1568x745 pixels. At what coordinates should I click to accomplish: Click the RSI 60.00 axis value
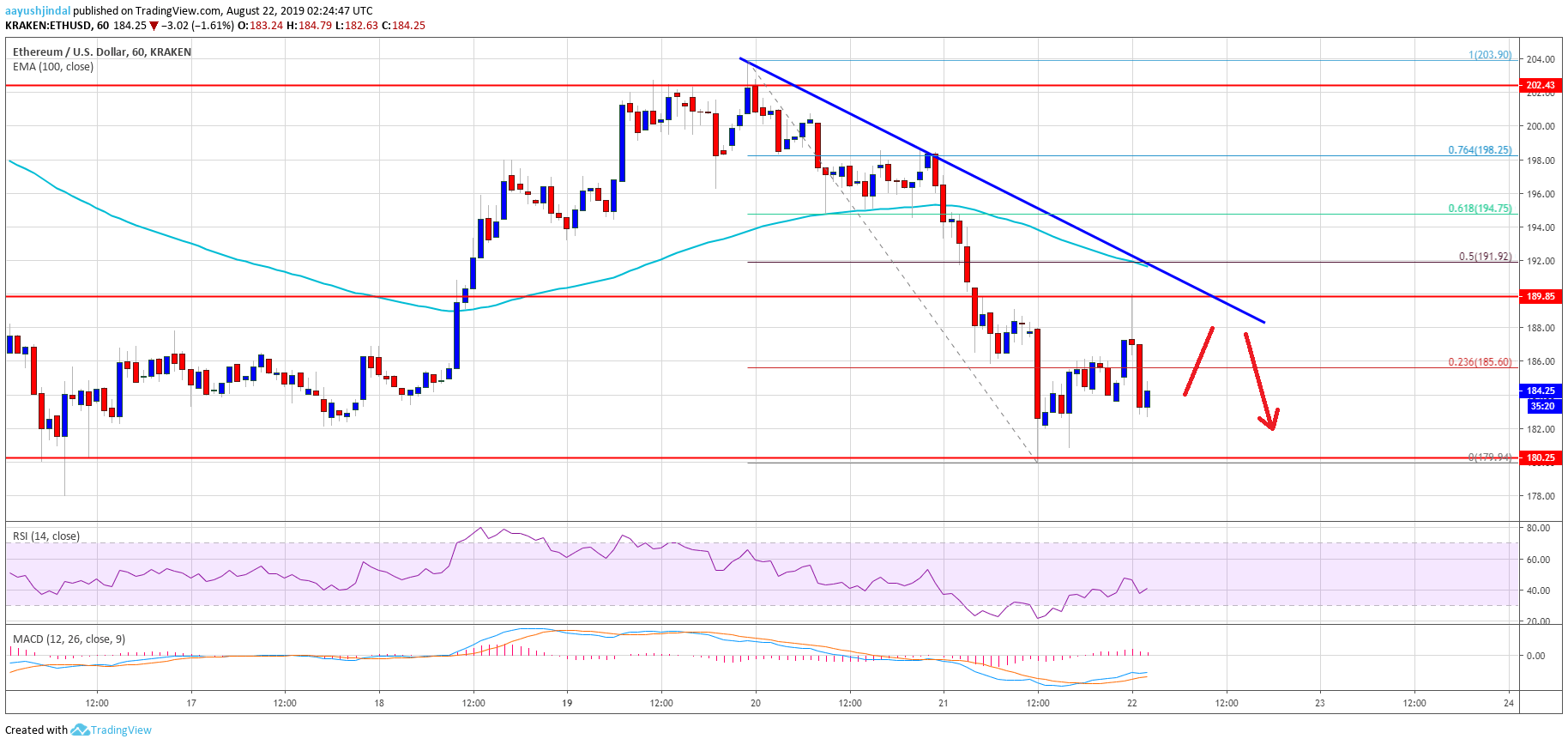pos(1538,560)
